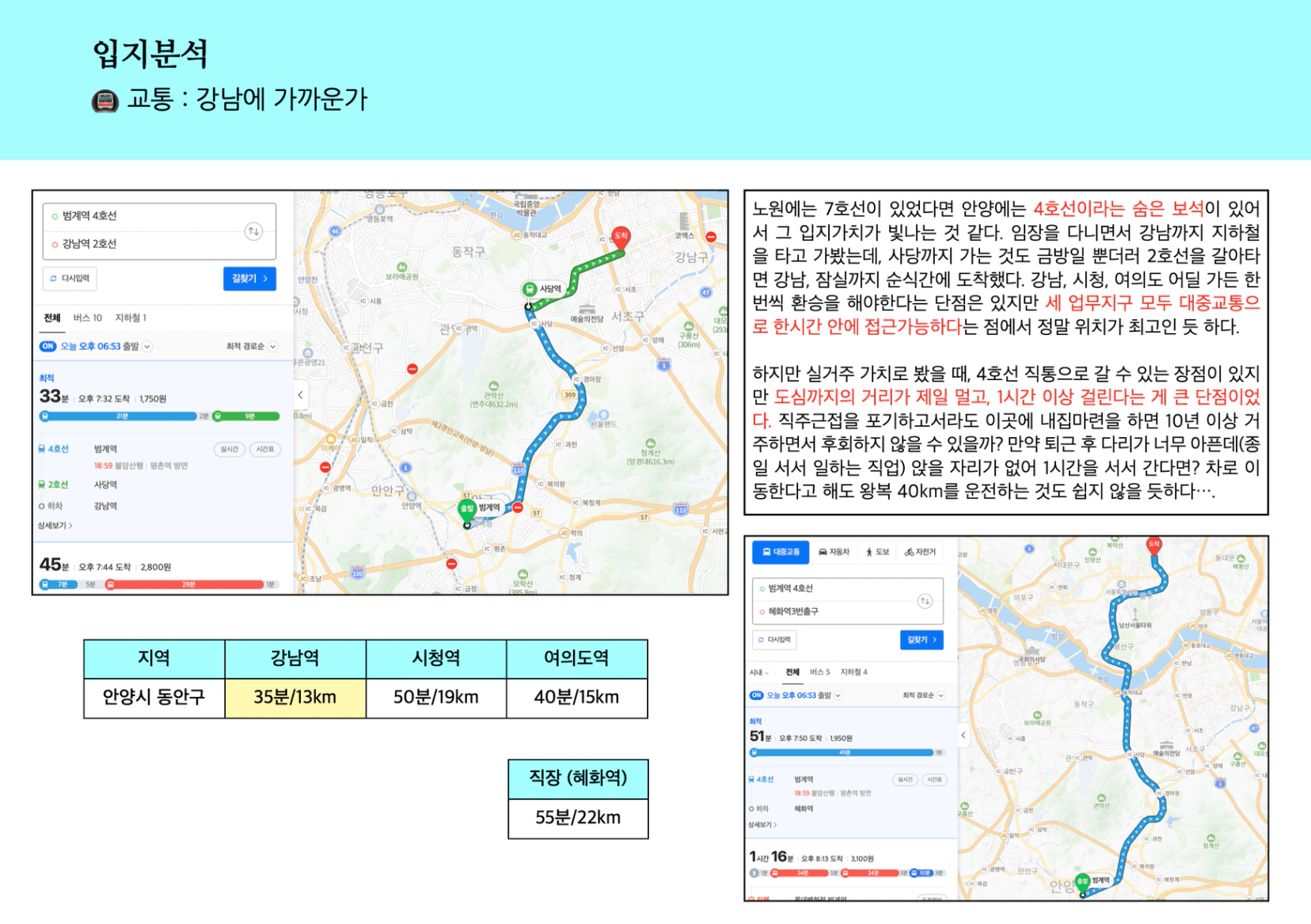Select the 55분/22km table cell

(578, 818)
